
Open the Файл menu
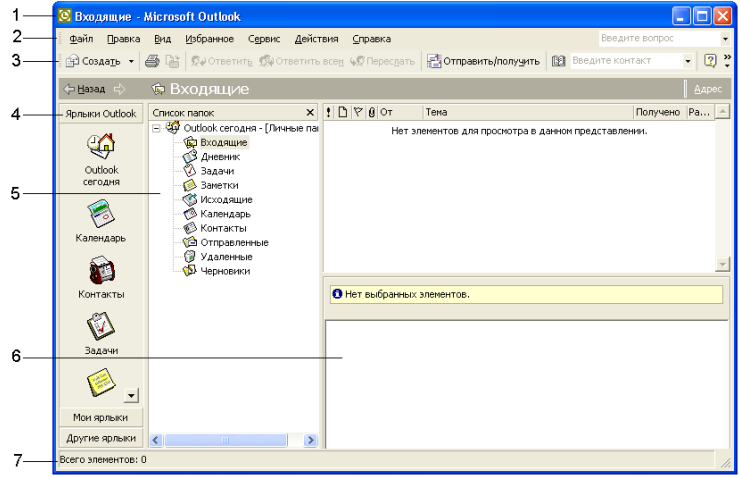click(x=81, y=39)
